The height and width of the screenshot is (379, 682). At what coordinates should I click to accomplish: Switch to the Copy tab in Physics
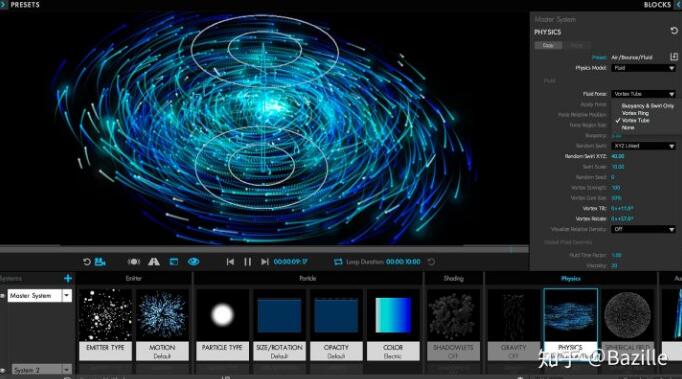(548, 45)
